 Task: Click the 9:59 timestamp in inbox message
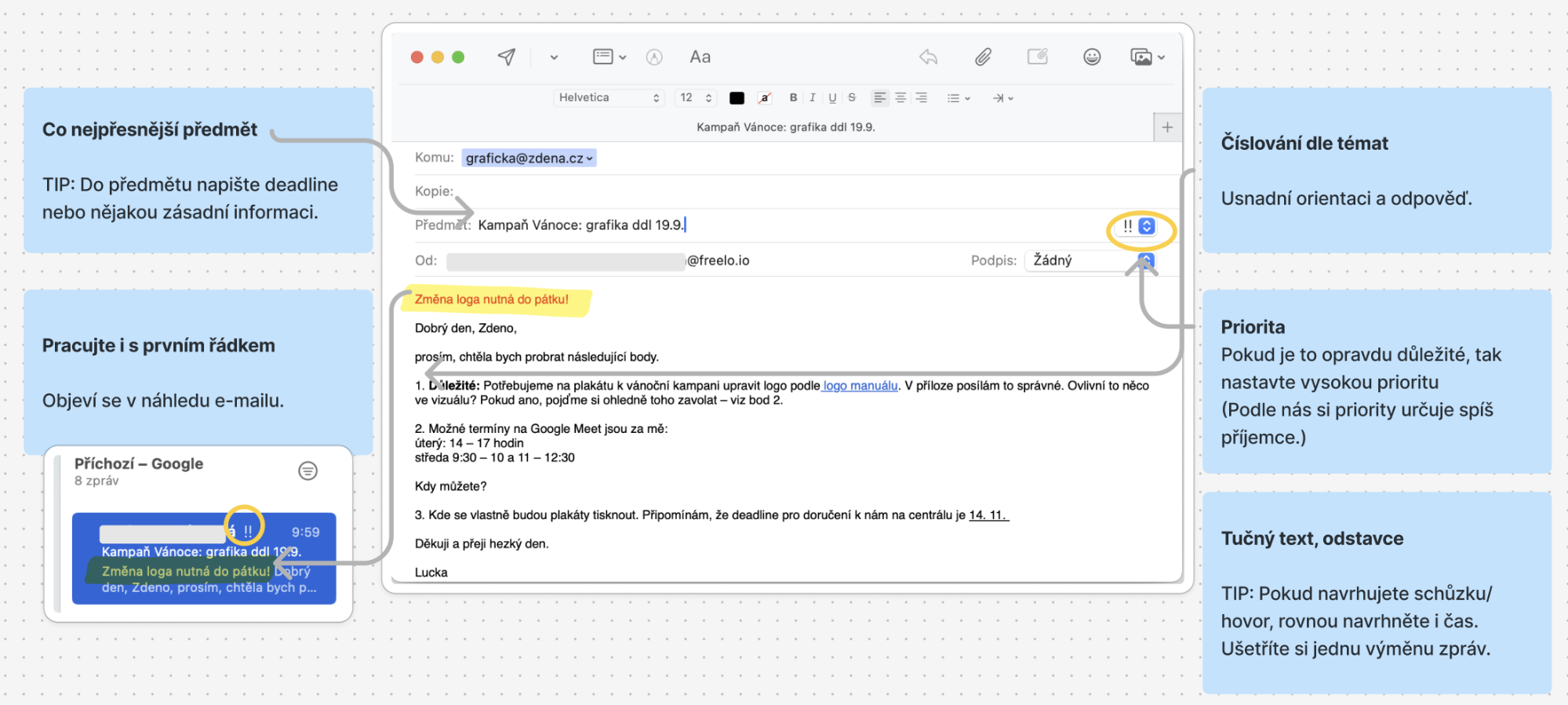305,532
